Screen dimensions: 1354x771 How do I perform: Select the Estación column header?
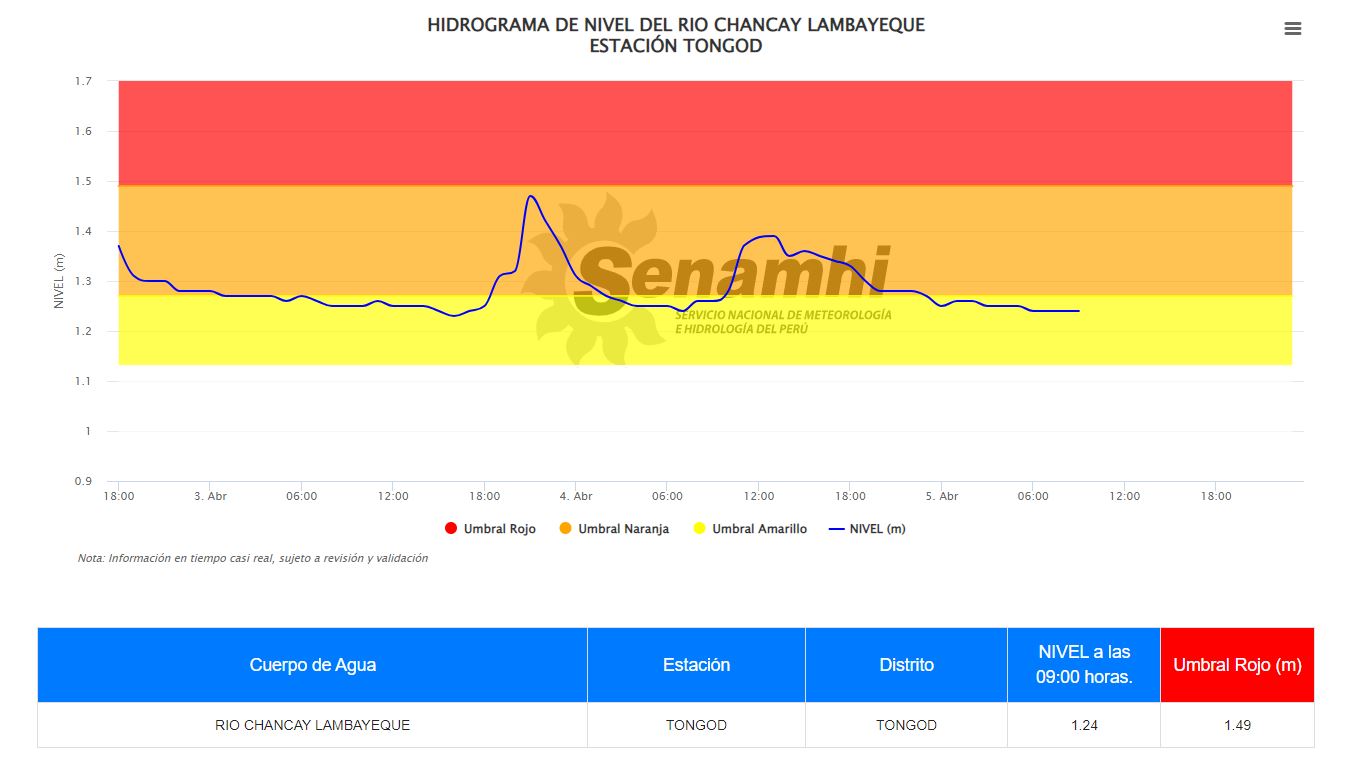[696, 665]
